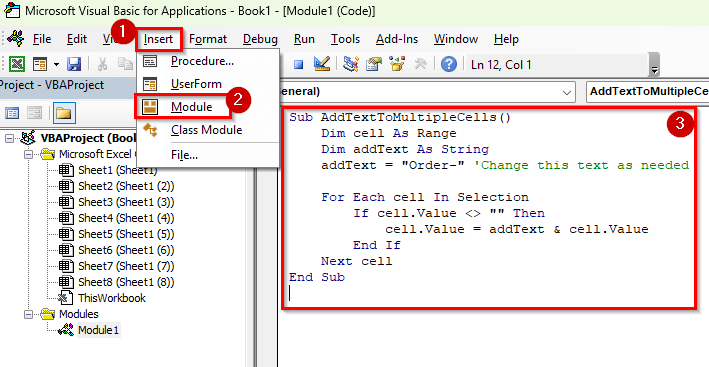Choose Class Module from Insert menu
This screenshot has width=709, height=367.
pos(208,130)
